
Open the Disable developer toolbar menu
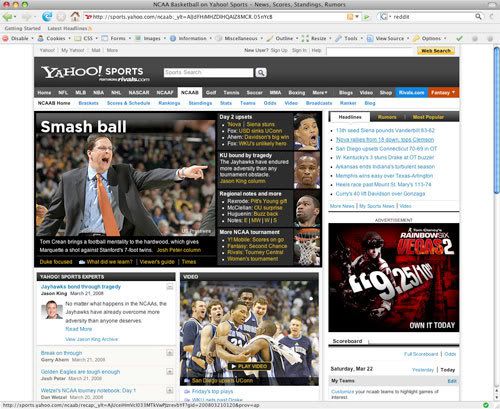[18, 38]
